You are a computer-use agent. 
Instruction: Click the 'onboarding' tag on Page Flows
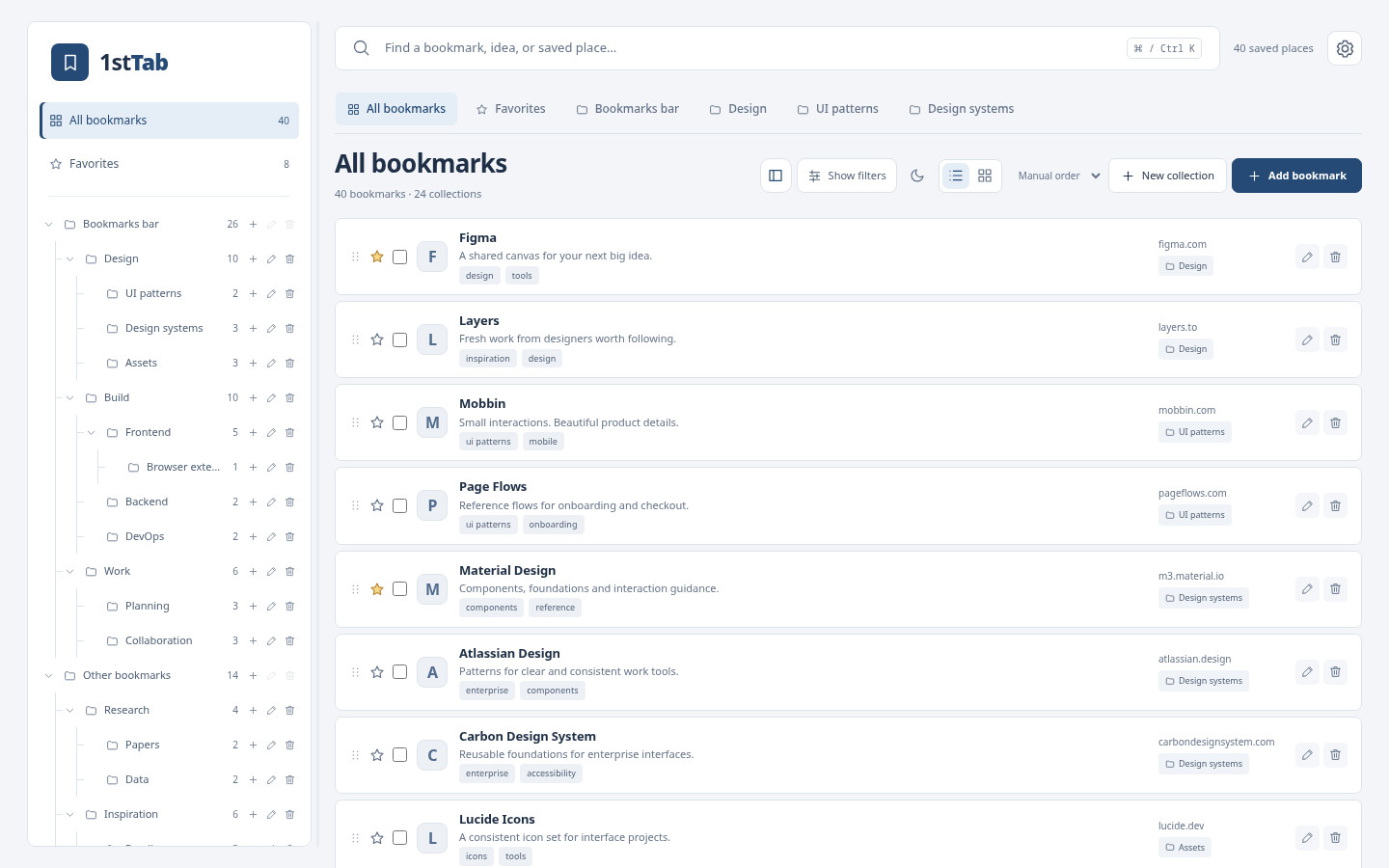pos(553,525)
